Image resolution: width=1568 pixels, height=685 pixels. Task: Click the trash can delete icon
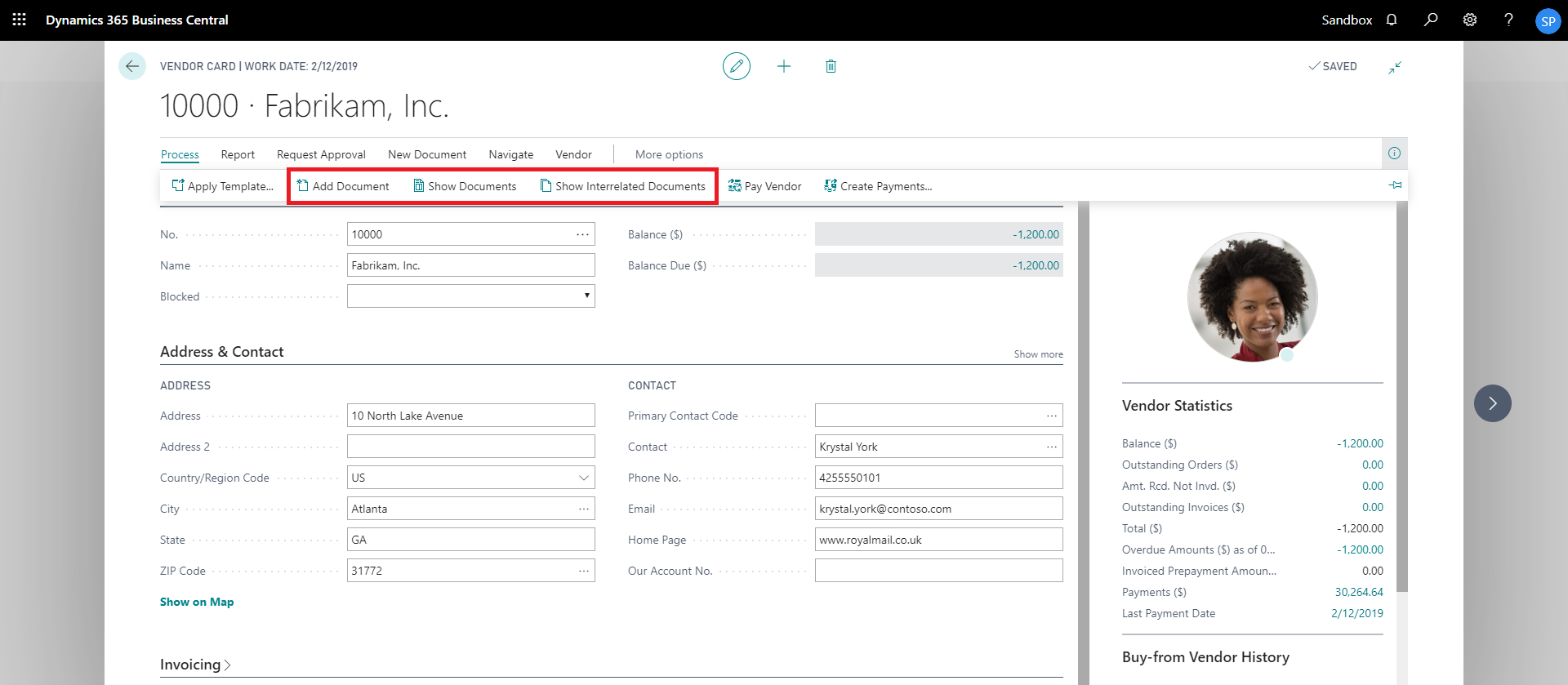pyautogui.click(x=831, y=66)
